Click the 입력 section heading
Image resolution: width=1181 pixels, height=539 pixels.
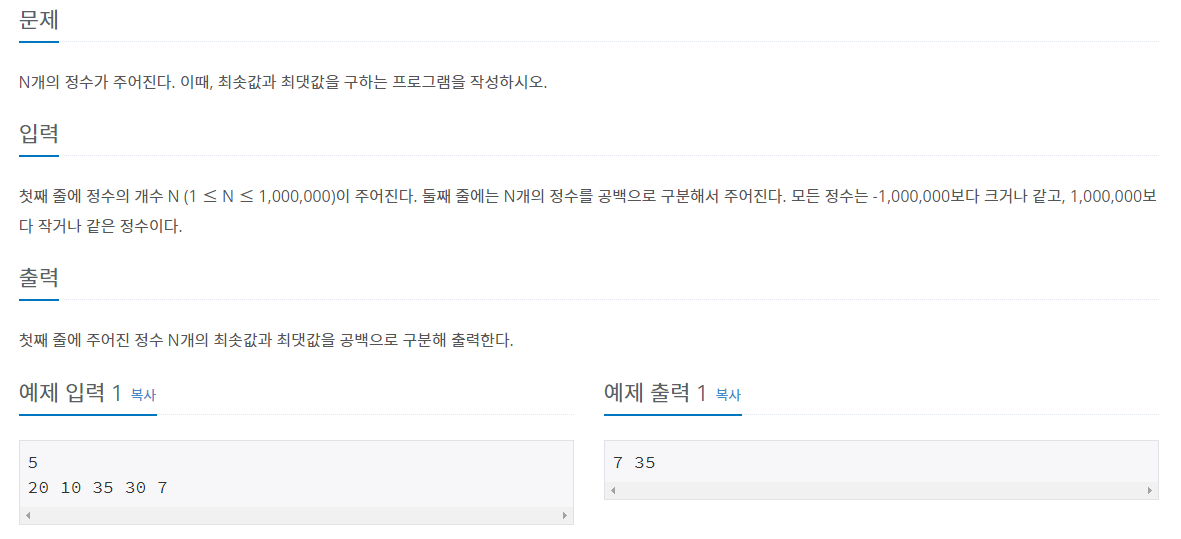[39, 134]
